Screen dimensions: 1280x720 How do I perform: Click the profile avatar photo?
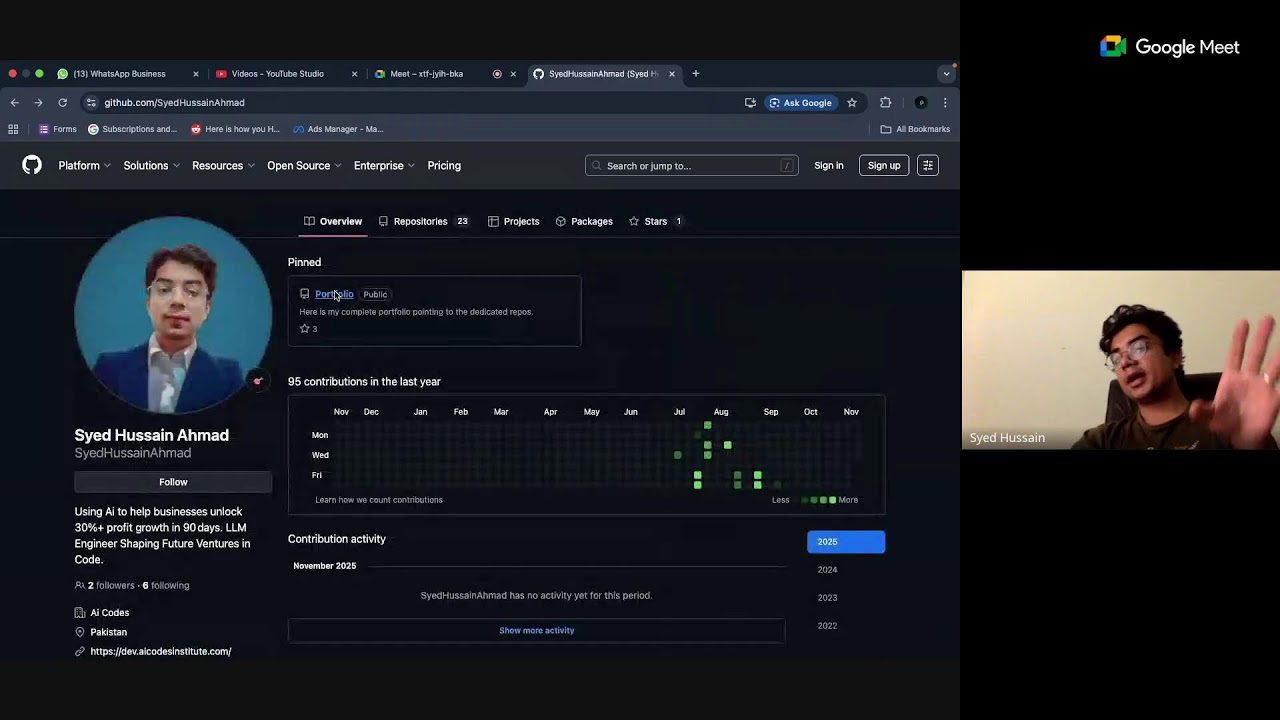[173, 315]
